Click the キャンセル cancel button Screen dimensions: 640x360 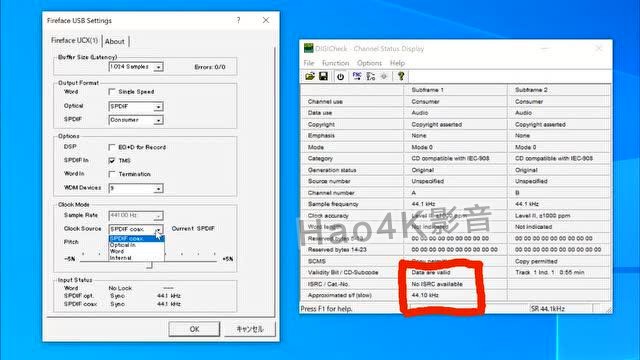[250, 329]
